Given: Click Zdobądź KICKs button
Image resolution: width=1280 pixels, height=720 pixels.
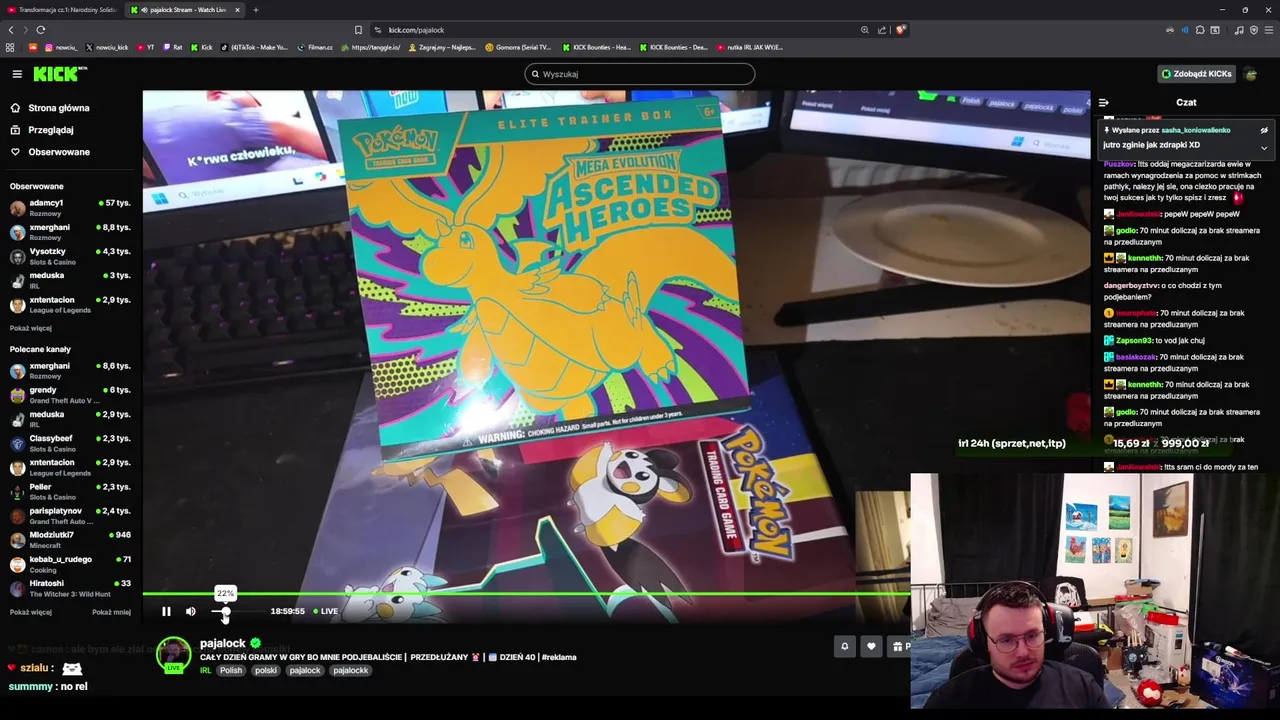Looking at the screenshot, I should pos(1196,74).
